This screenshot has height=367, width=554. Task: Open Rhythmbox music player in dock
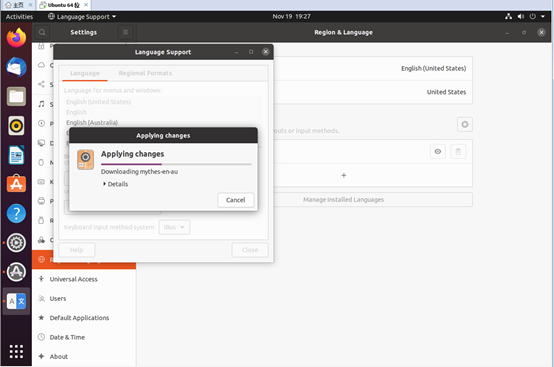[x=16, y=126]
